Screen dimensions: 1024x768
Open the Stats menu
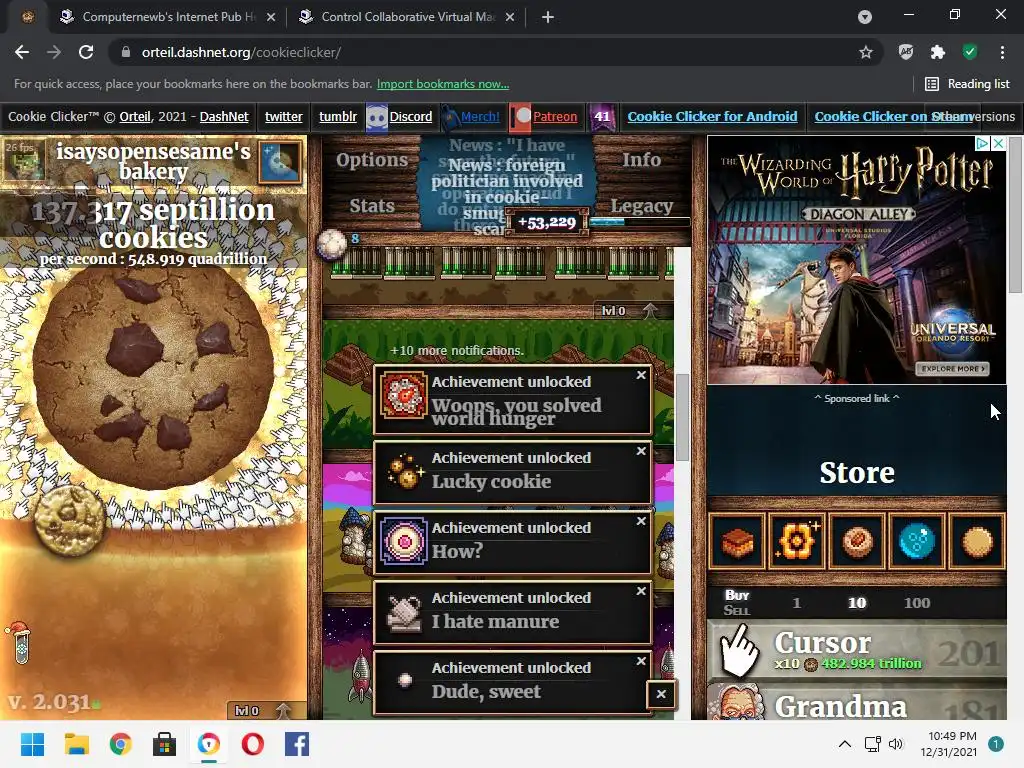pyautogui.click(x=372, y=206)
